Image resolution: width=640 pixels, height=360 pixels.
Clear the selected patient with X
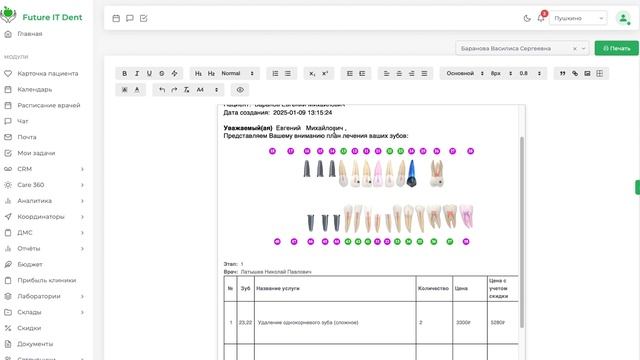(575, 49)
